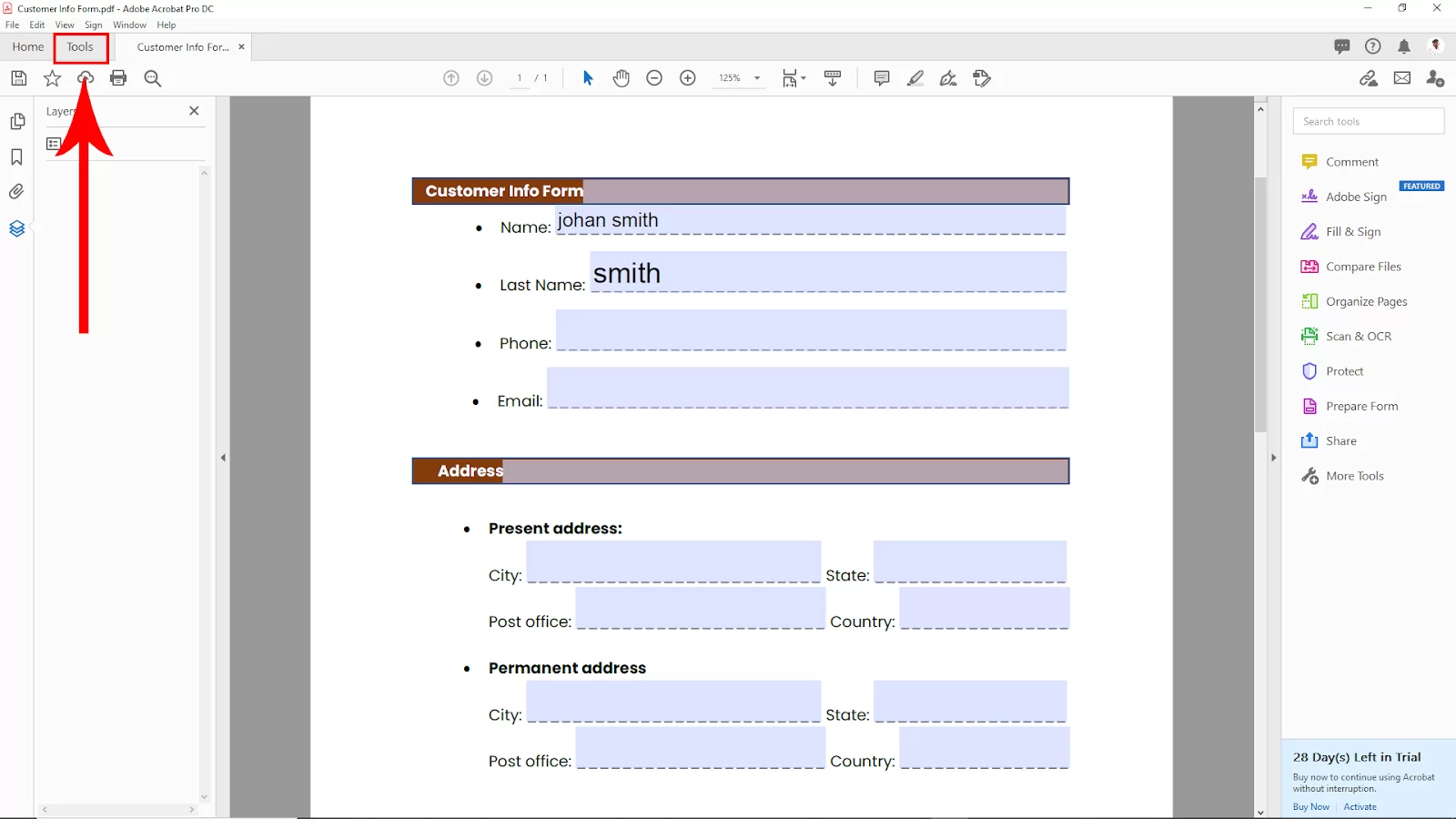Screen dimensions: 1456x819
Task: Bookmark with the star icon
Action: click(x=52, y=78)
